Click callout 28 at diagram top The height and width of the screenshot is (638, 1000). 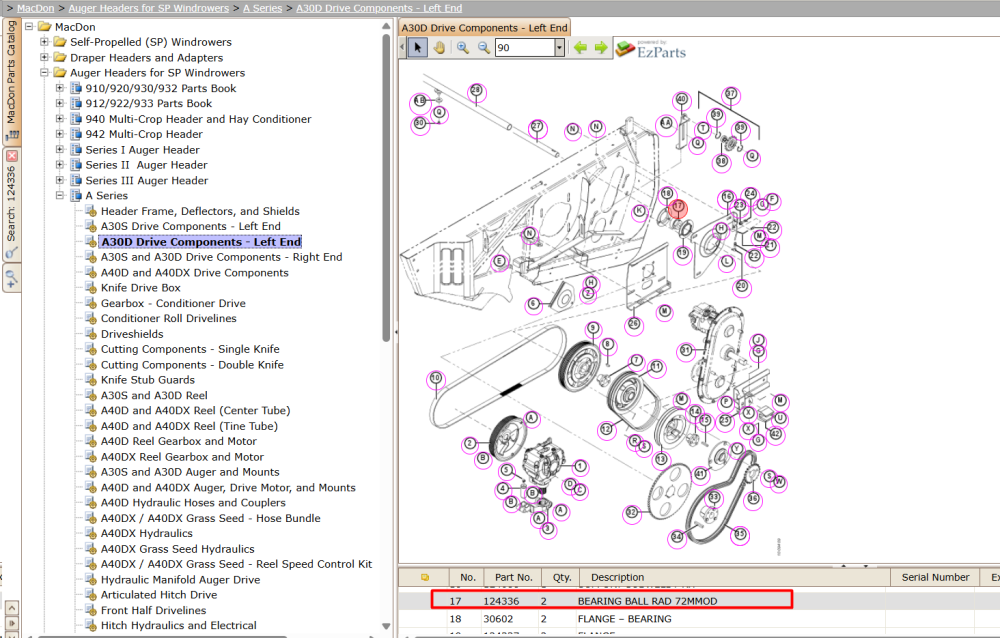(x=476, y=91)
